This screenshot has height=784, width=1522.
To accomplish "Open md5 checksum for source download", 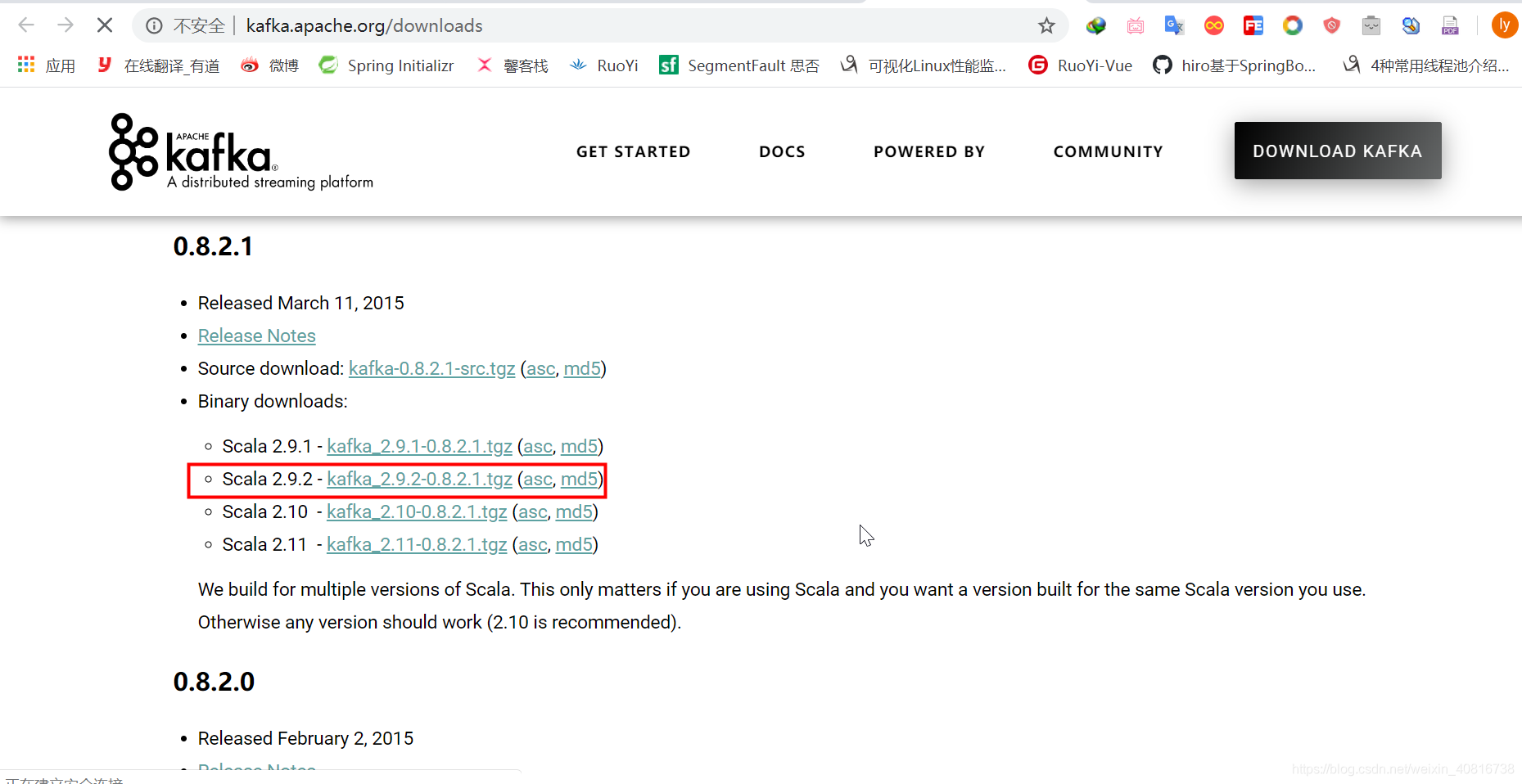I will (582, 368).
